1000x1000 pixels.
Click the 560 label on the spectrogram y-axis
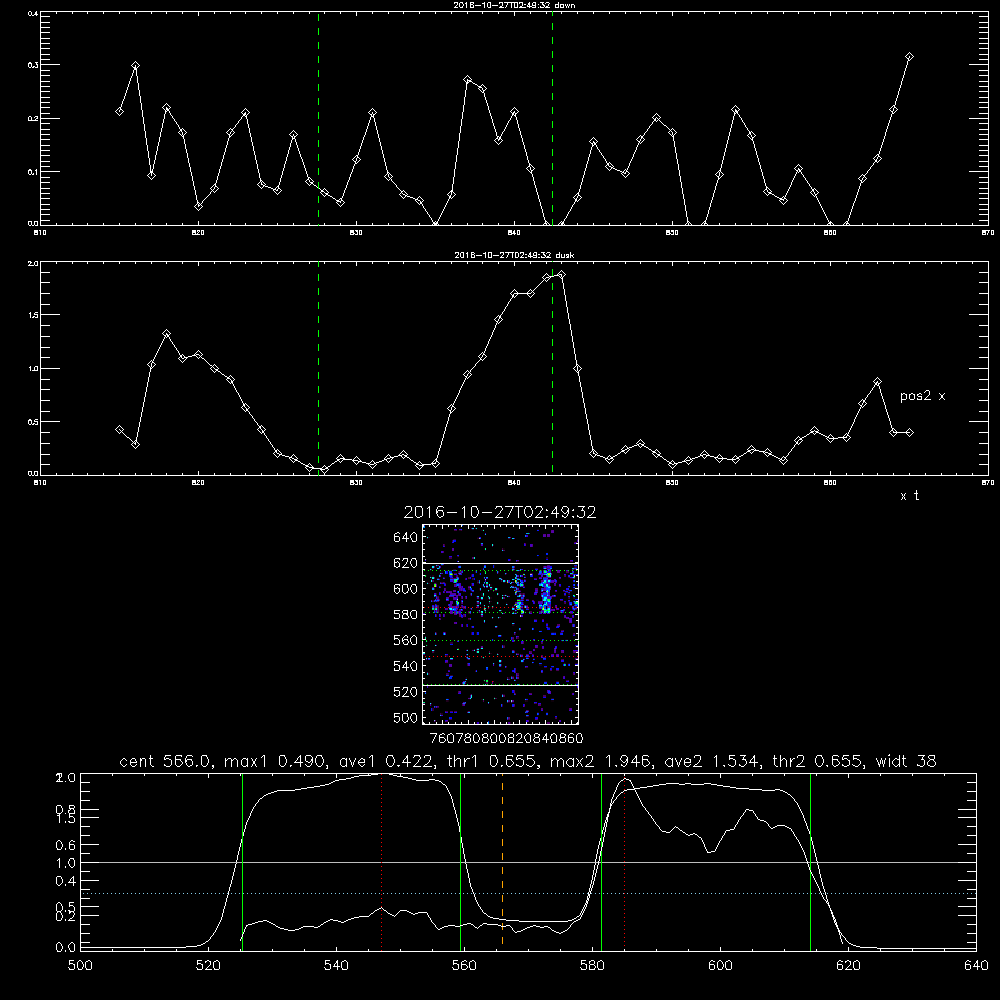(x=406, y=640)
